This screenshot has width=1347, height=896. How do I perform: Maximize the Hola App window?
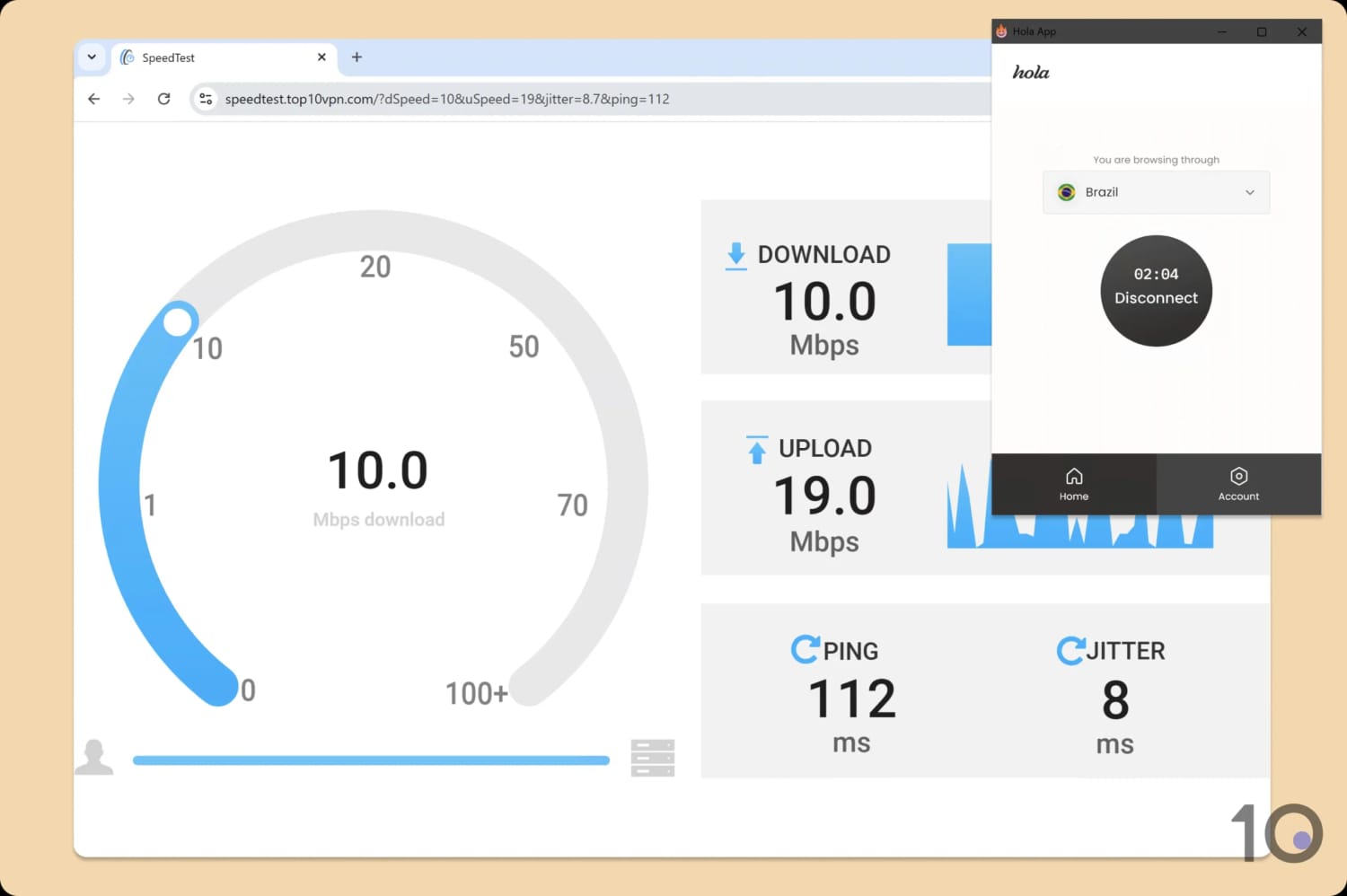tap(1262, 31)
